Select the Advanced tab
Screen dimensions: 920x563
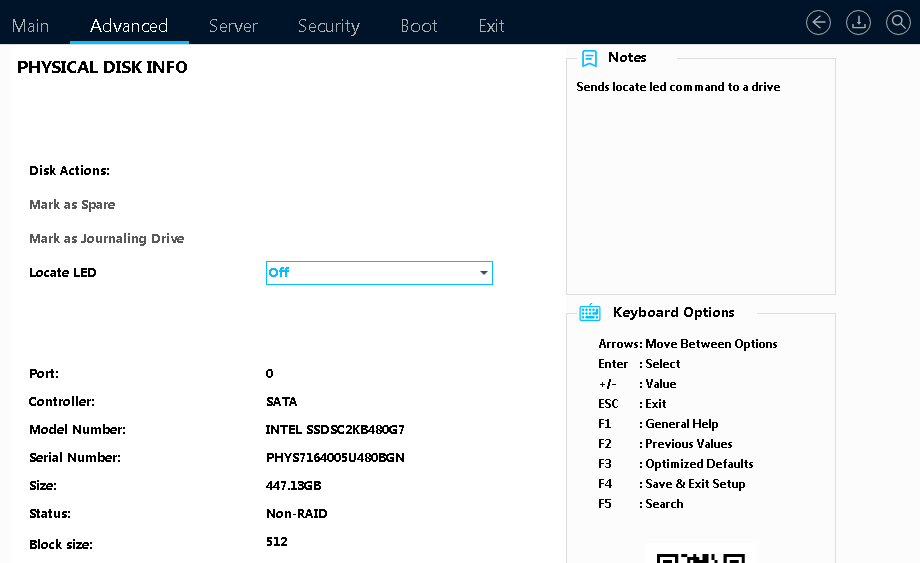pyautogui.click(x=129, y=26)
